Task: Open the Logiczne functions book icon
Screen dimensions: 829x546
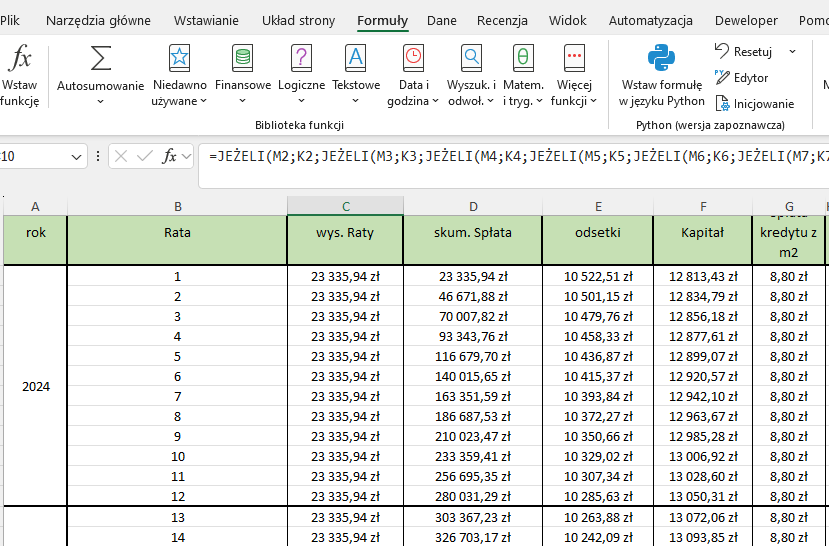Action: point(301,58)
